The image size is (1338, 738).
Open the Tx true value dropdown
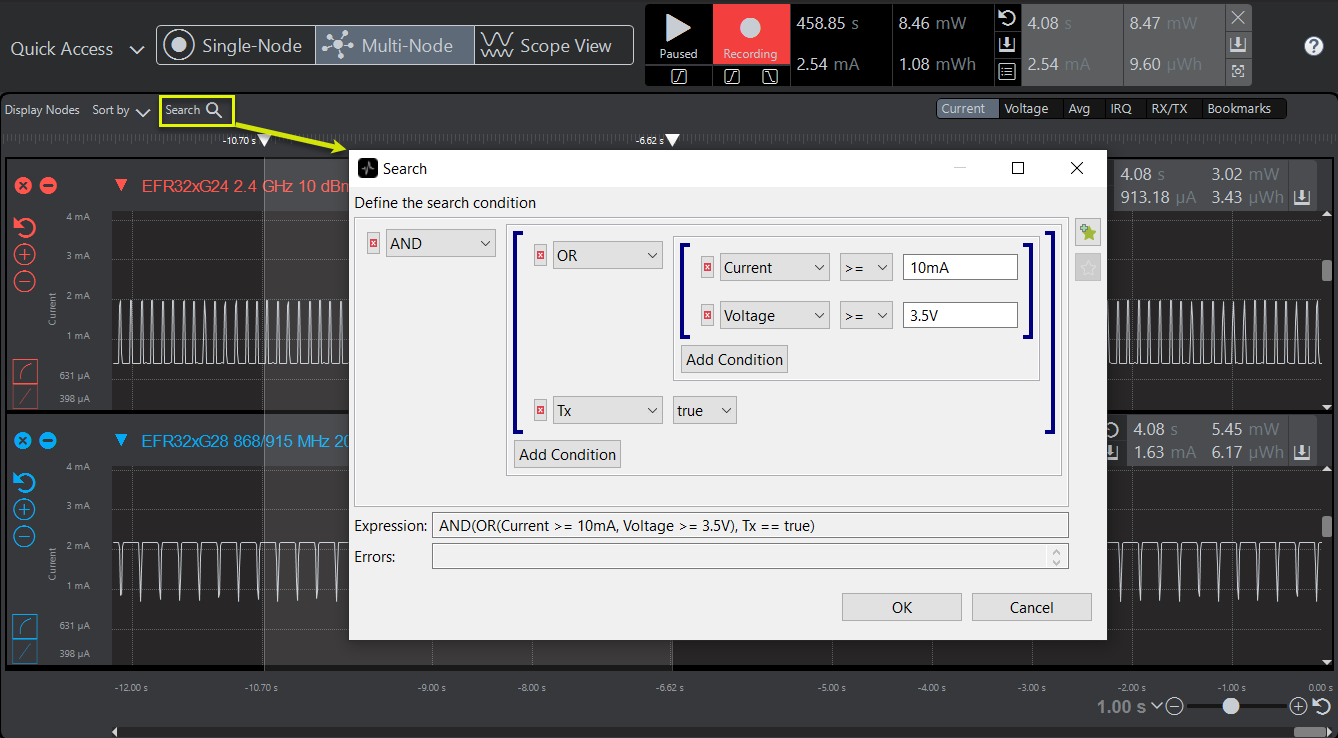click(x=704, y=411)
